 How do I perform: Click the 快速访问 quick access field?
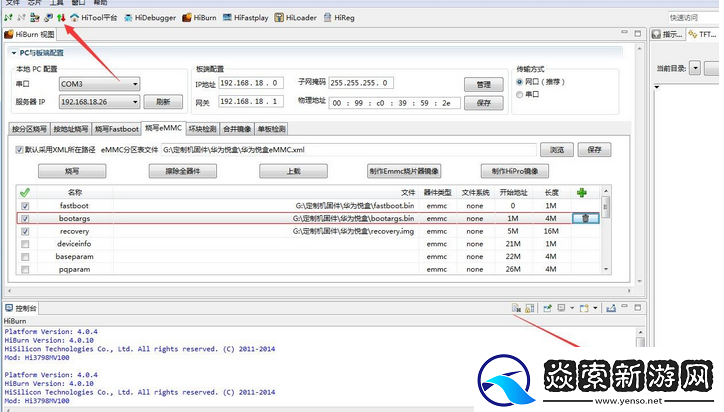pos(693,18)
